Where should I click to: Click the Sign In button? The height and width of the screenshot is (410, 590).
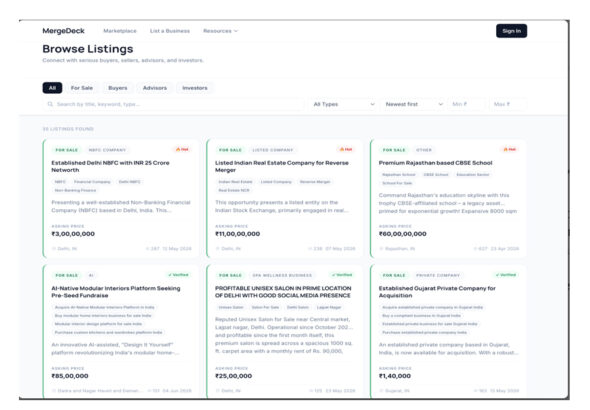point(511,31)
